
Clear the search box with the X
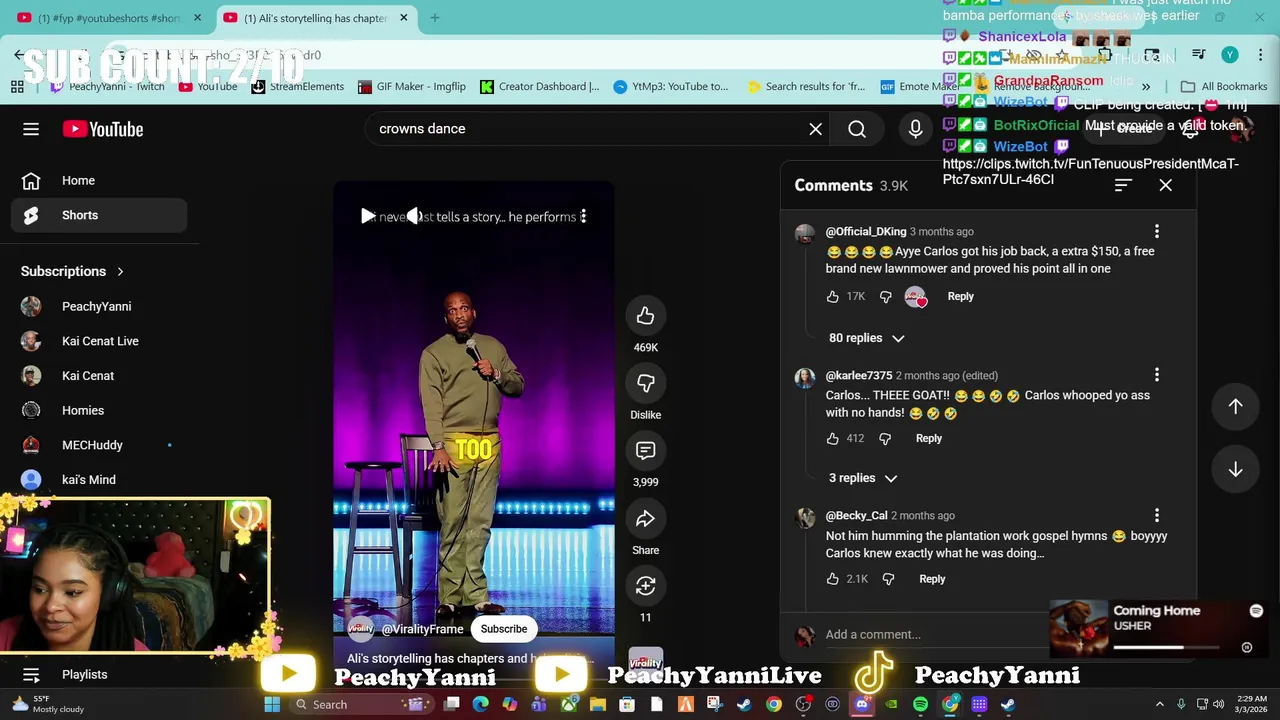point(816,129)
